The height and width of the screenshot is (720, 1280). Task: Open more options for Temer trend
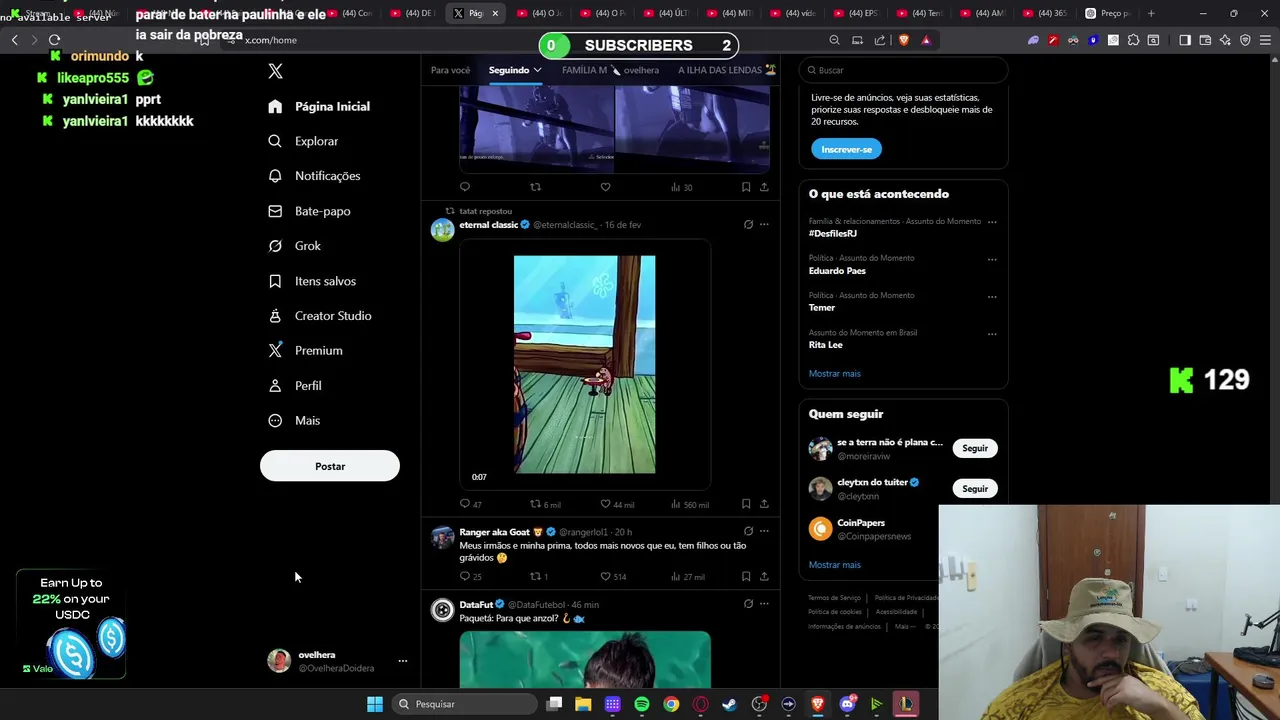click(992, 296)
